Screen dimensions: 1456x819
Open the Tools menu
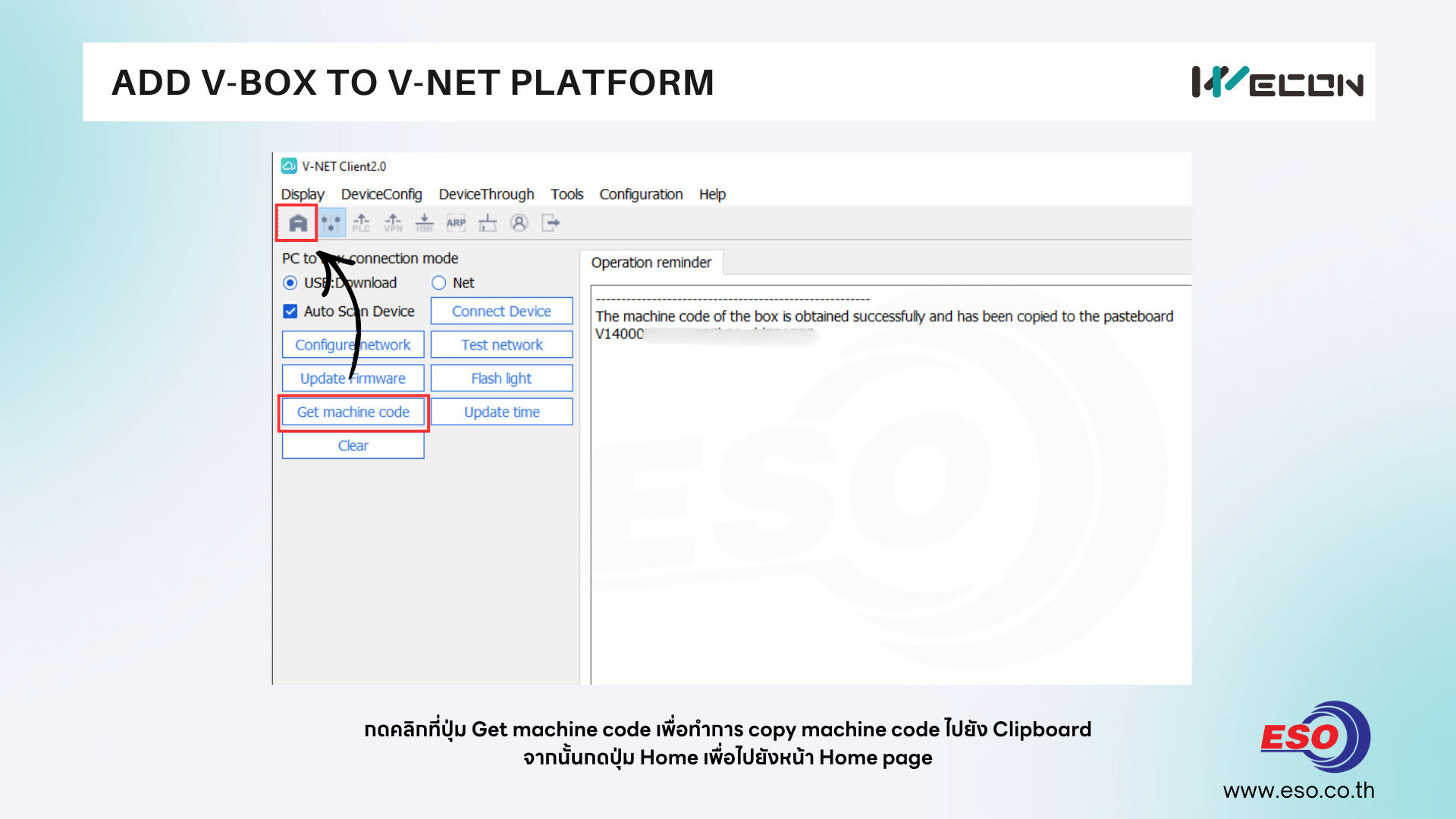click(566, 194)
